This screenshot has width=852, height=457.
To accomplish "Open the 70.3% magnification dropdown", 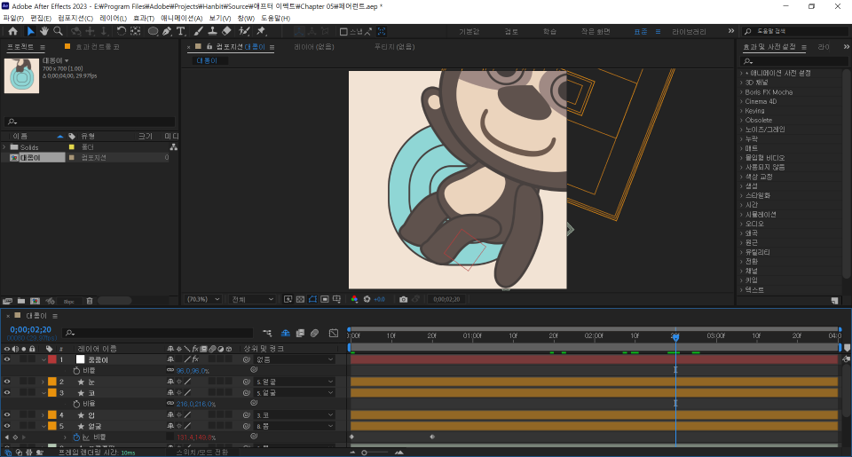I will (203, 299).
